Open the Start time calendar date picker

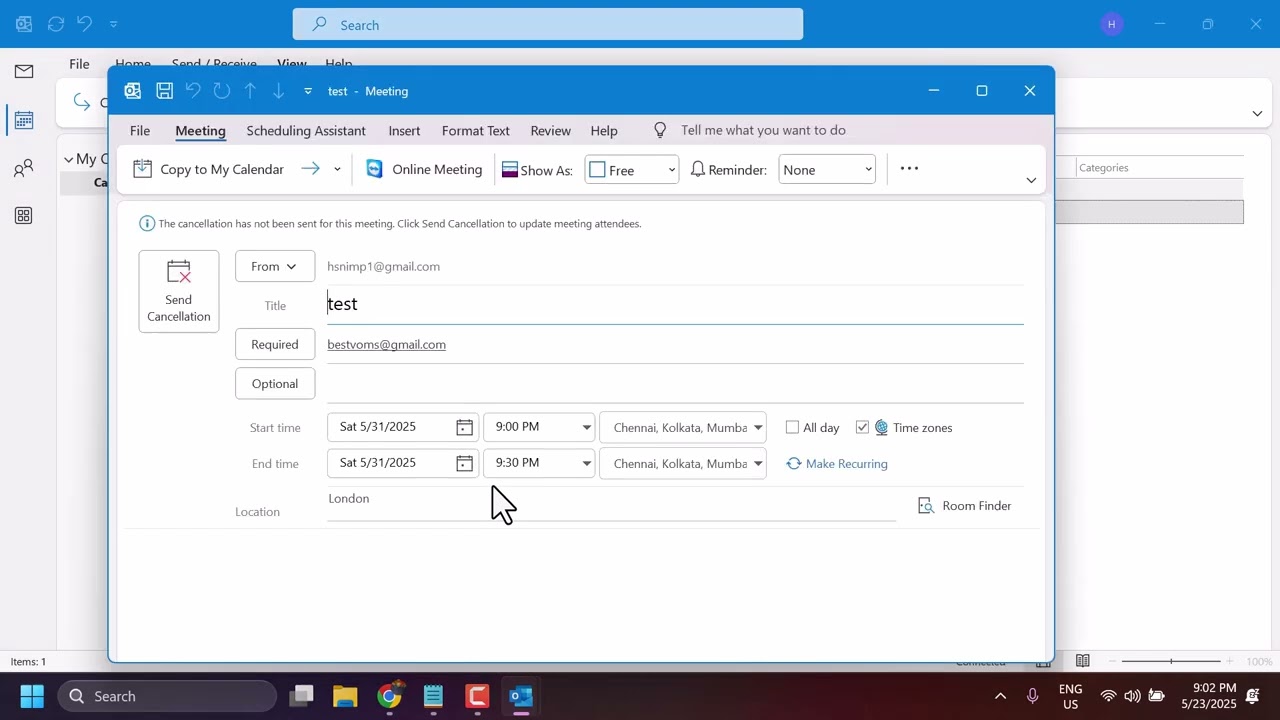tap(464, 427)
